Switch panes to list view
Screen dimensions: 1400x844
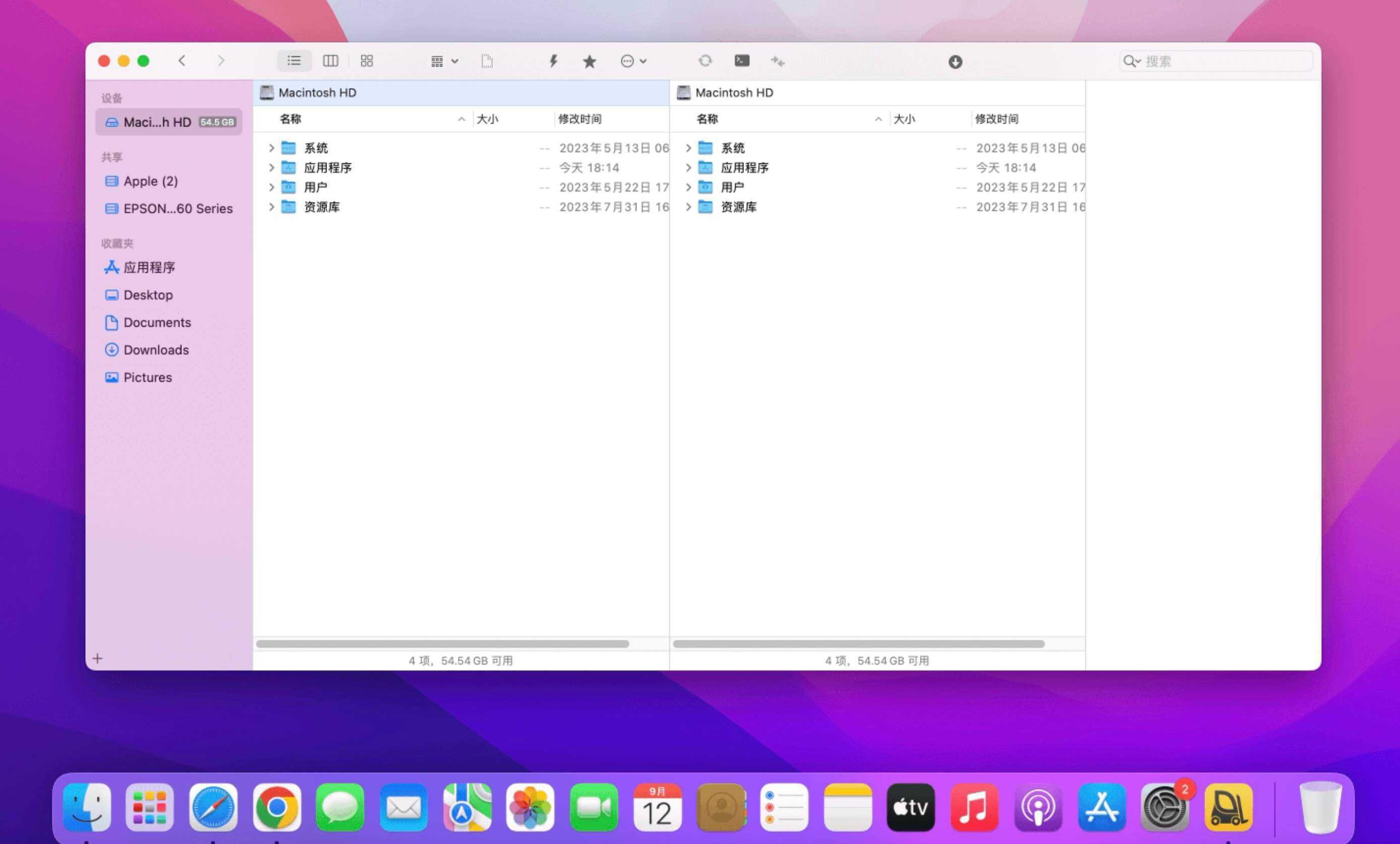click(x=294, y=61)
